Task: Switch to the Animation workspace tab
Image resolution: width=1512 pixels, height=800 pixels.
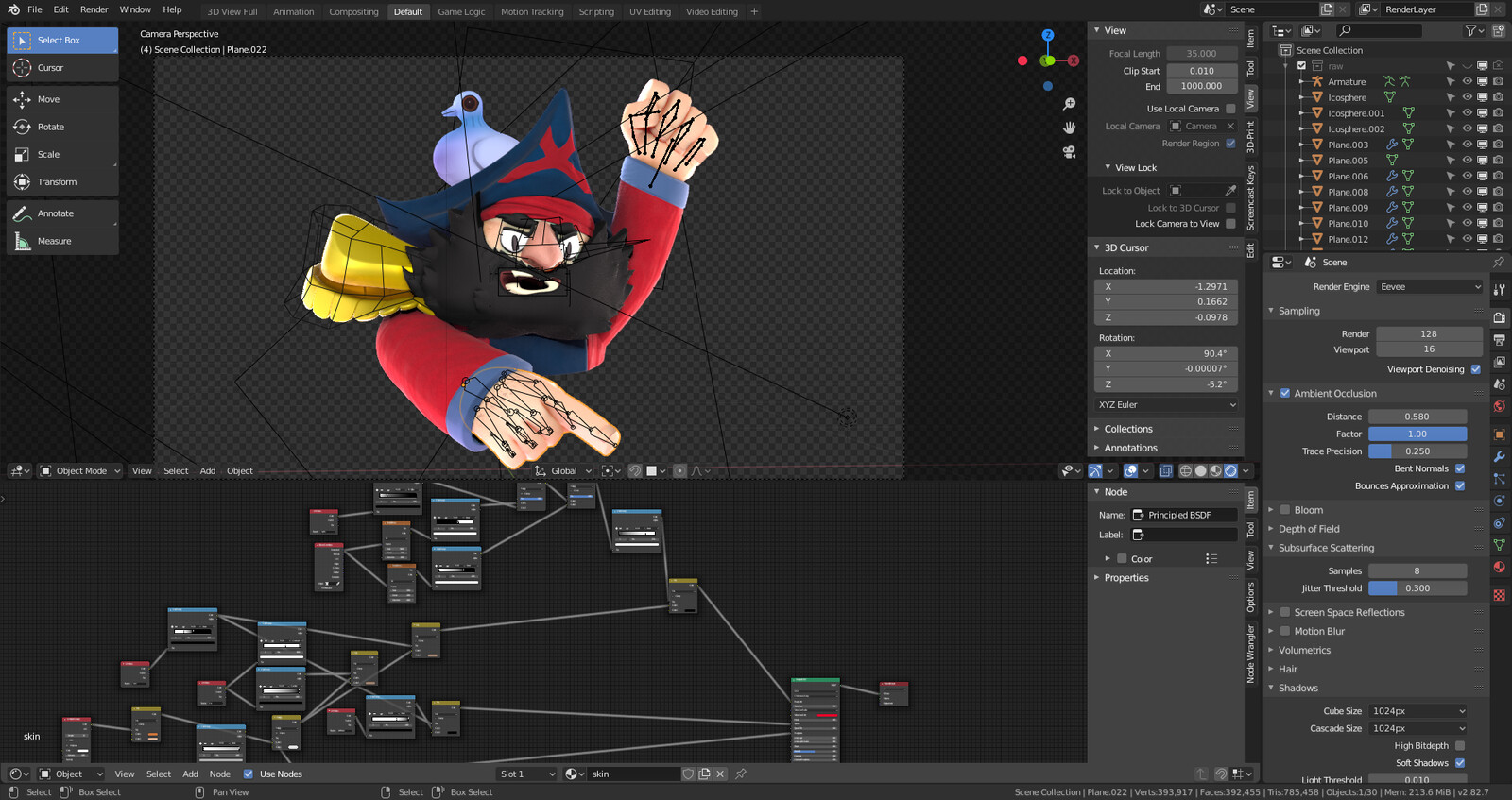Action: [293, 12]
